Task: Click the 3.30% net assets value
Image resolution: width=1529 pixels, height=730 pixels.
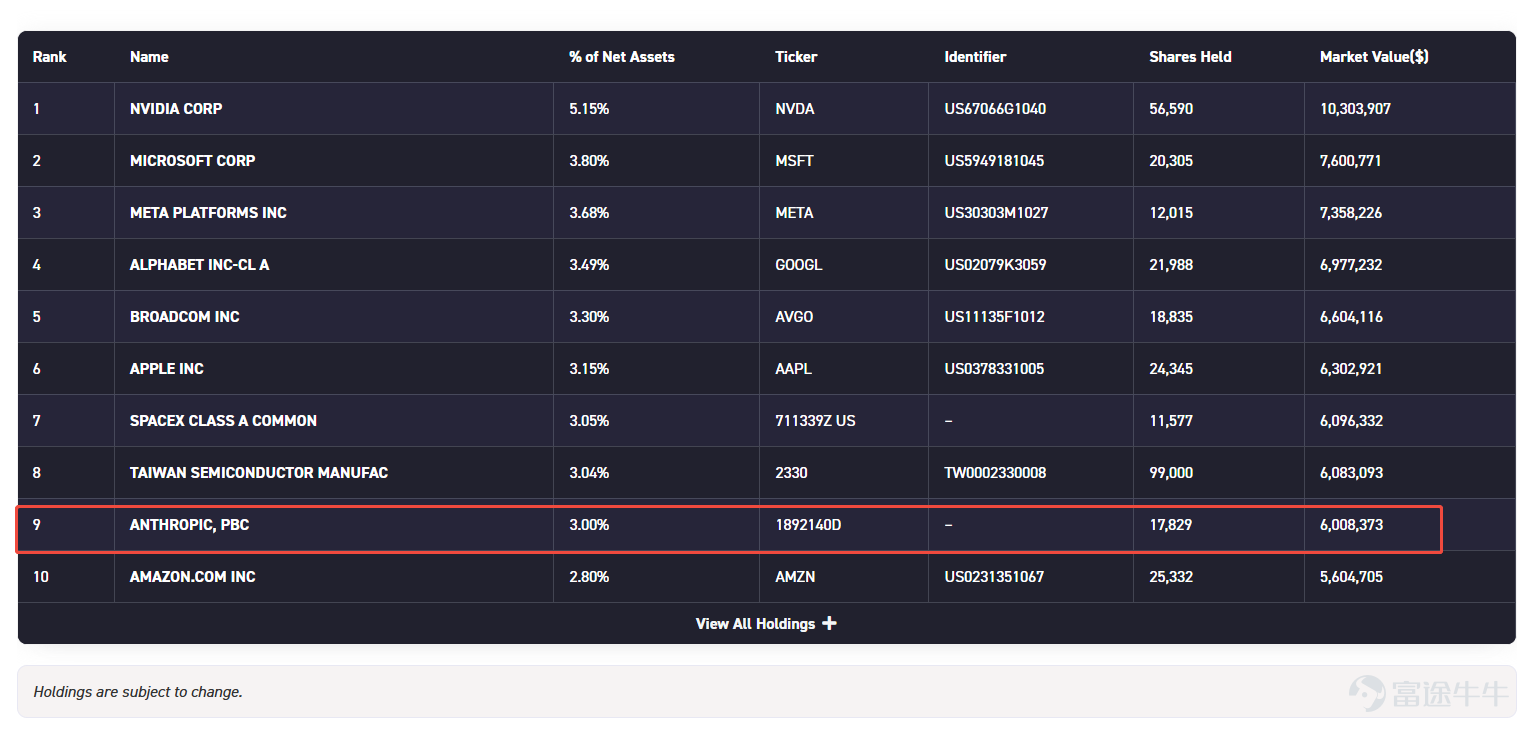Action: 589,316
